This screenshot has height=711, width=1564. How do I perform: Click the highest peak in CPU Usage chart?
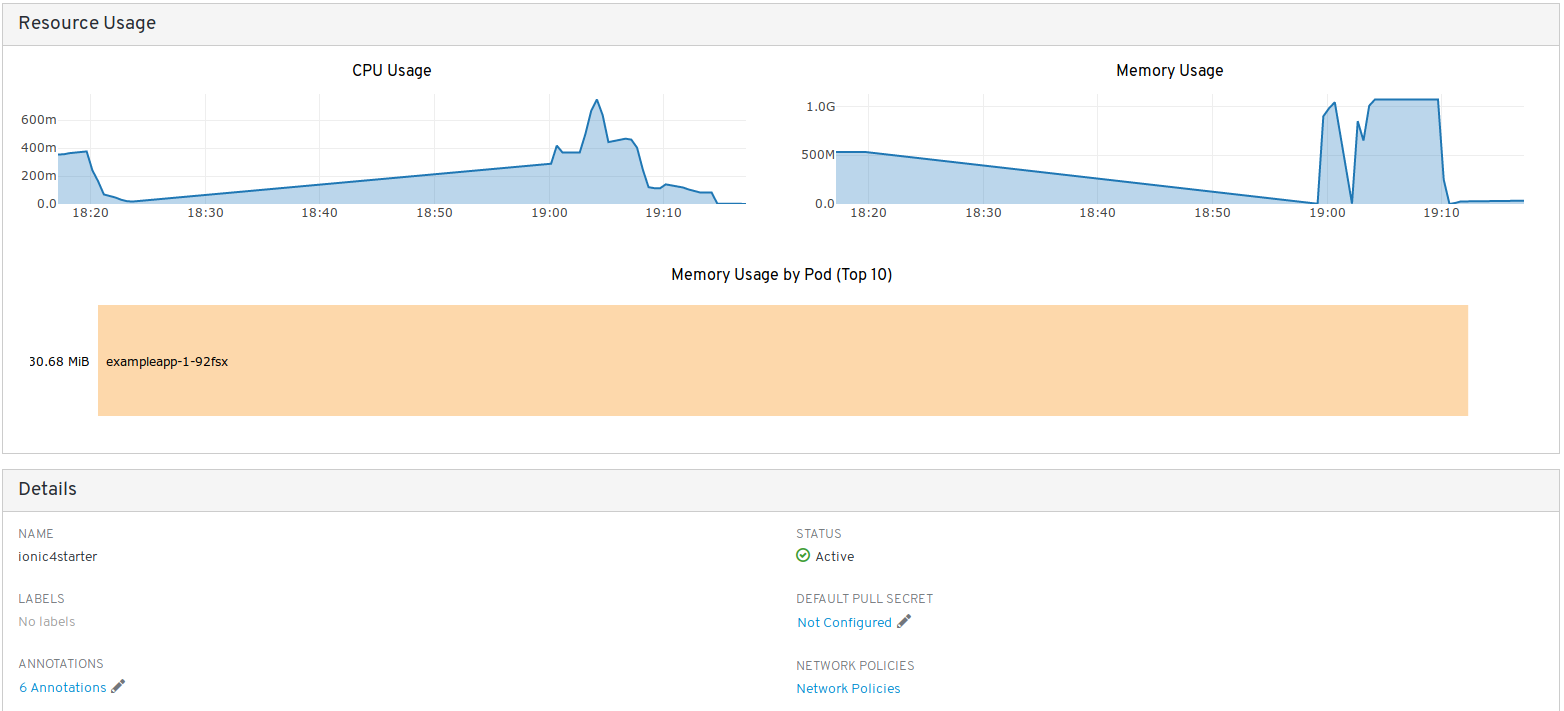click(x=597, y=100)
